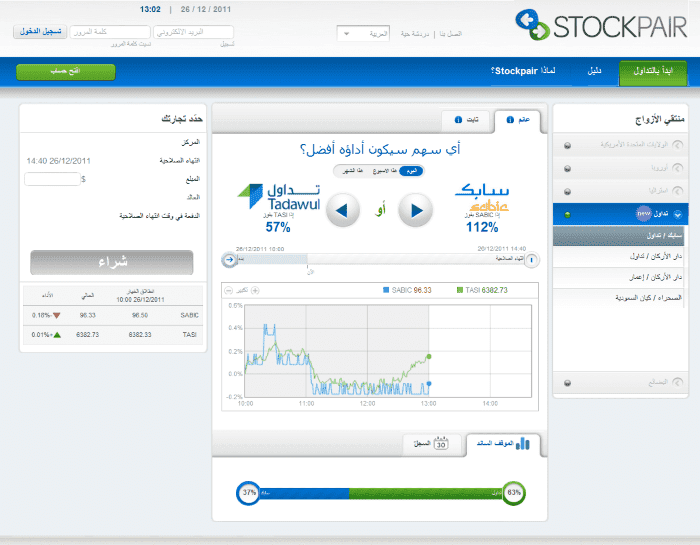
Task: Click the Stockpair logo
Action: [601, 25]
